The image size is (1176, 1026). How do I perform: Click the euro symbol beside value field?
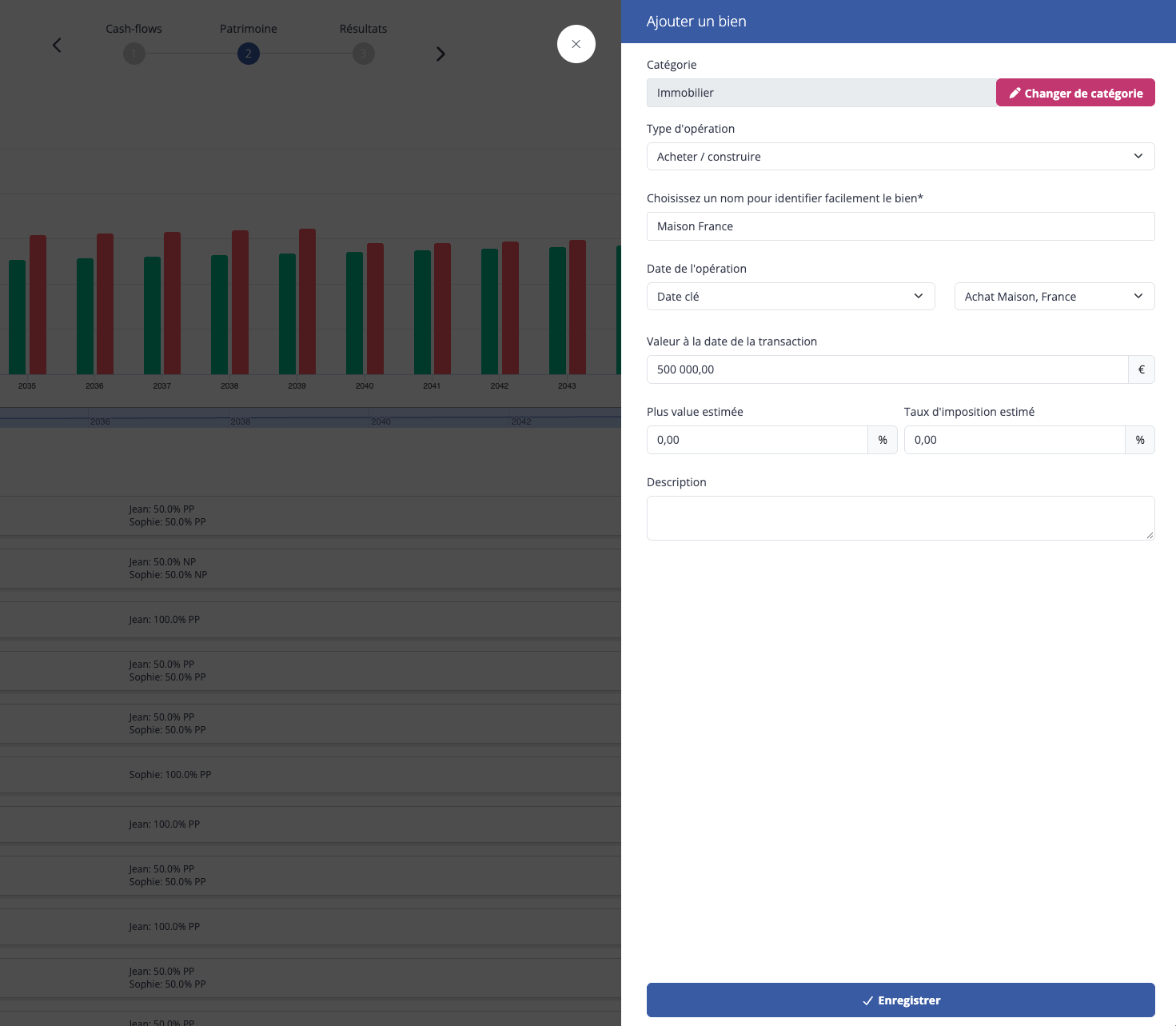(1142, 369)
